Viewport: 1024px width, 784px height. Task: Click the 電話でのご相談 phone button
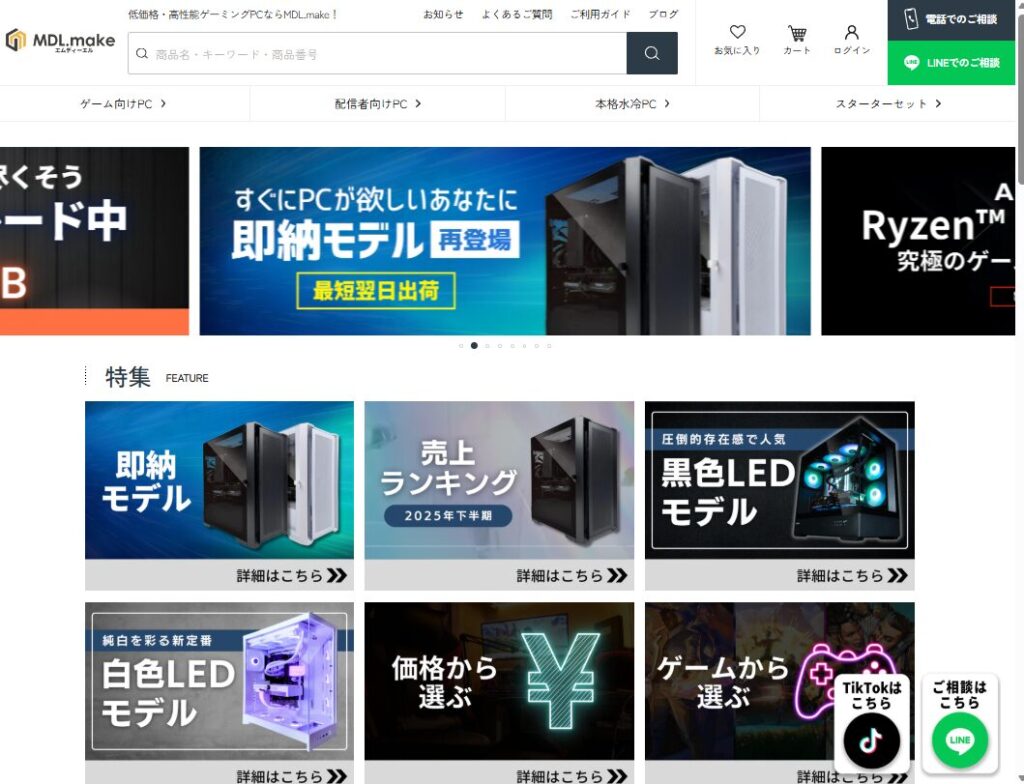[x=951, y=19]
